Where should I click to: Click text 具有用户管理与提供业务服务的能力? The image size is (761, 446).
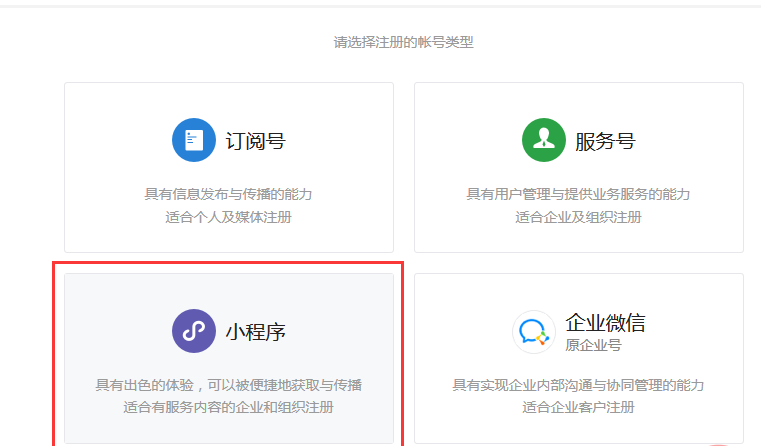[578, 194]
